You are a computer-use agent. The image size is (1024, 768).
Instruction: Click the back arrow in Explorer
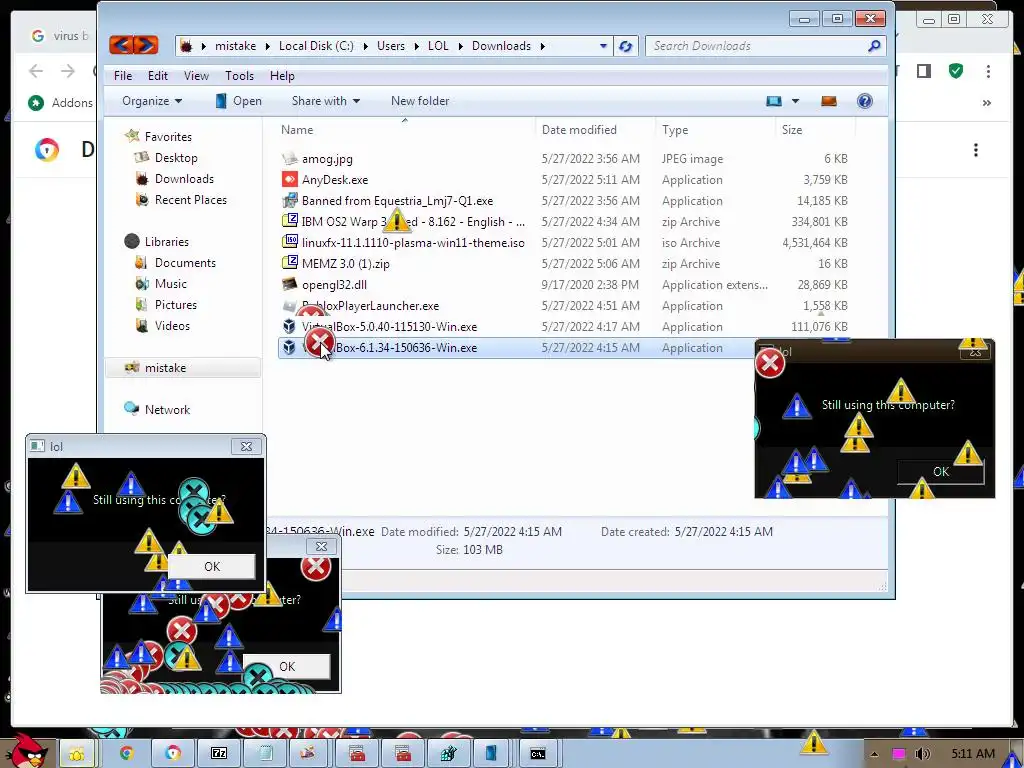click(x=121, y=45)
